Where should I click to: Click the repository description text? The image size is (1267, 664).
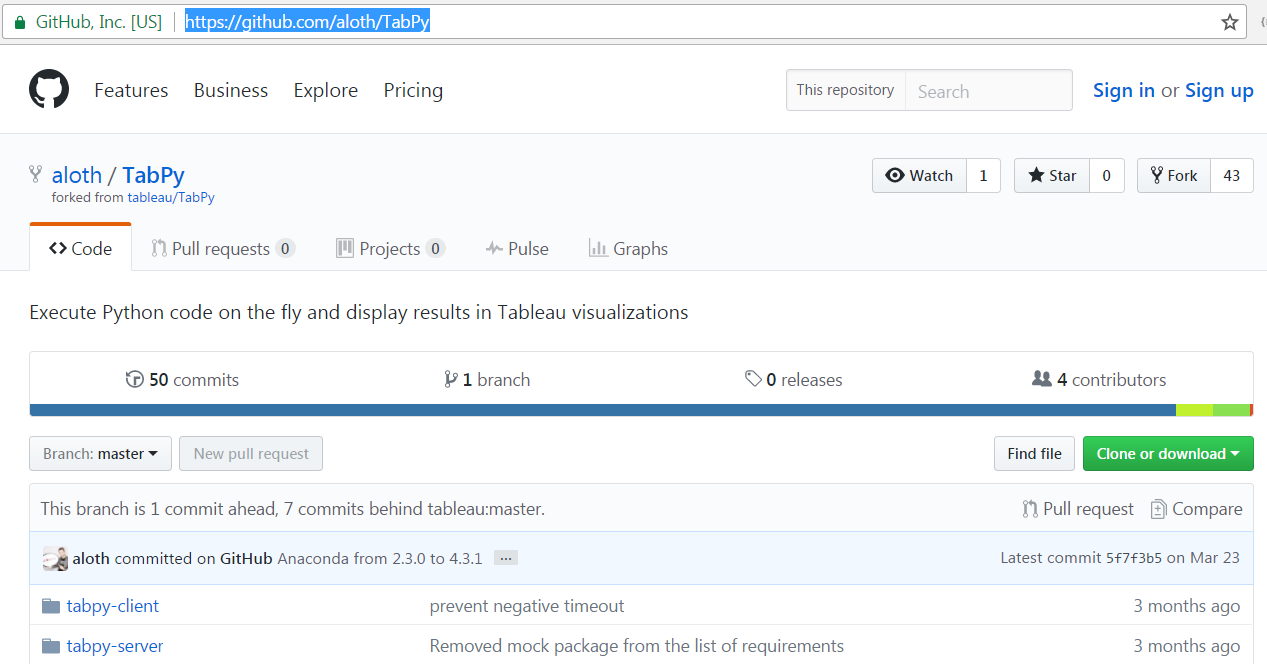[359, 312]
